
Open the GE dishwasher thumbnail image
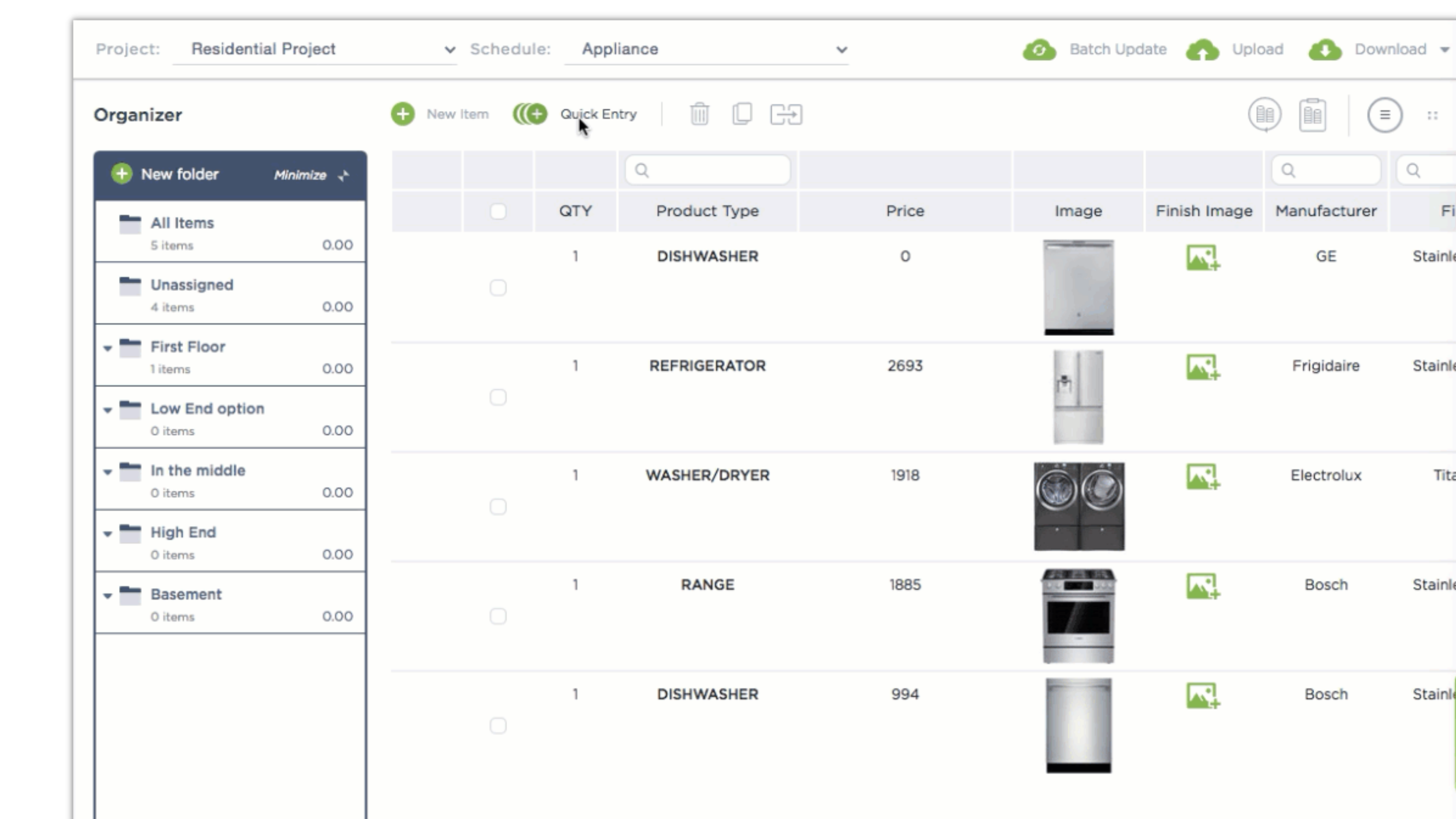pyautogui.click(x=1078, y=288)
